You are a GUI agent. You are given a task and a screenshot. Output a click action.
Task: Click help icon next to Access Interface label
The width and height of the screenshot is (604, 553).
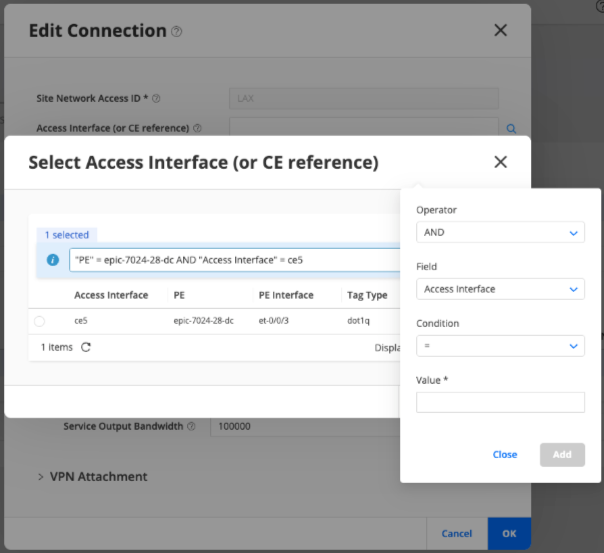(x=197, y=128)
